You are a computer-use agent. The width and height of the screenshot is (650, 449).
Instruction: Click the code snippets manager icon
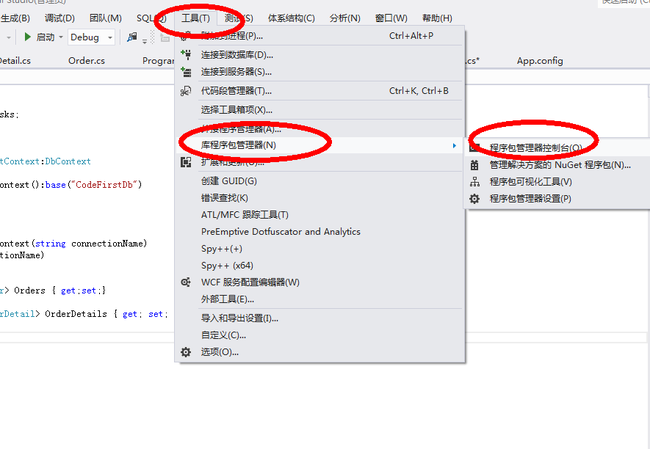(186, 91)
